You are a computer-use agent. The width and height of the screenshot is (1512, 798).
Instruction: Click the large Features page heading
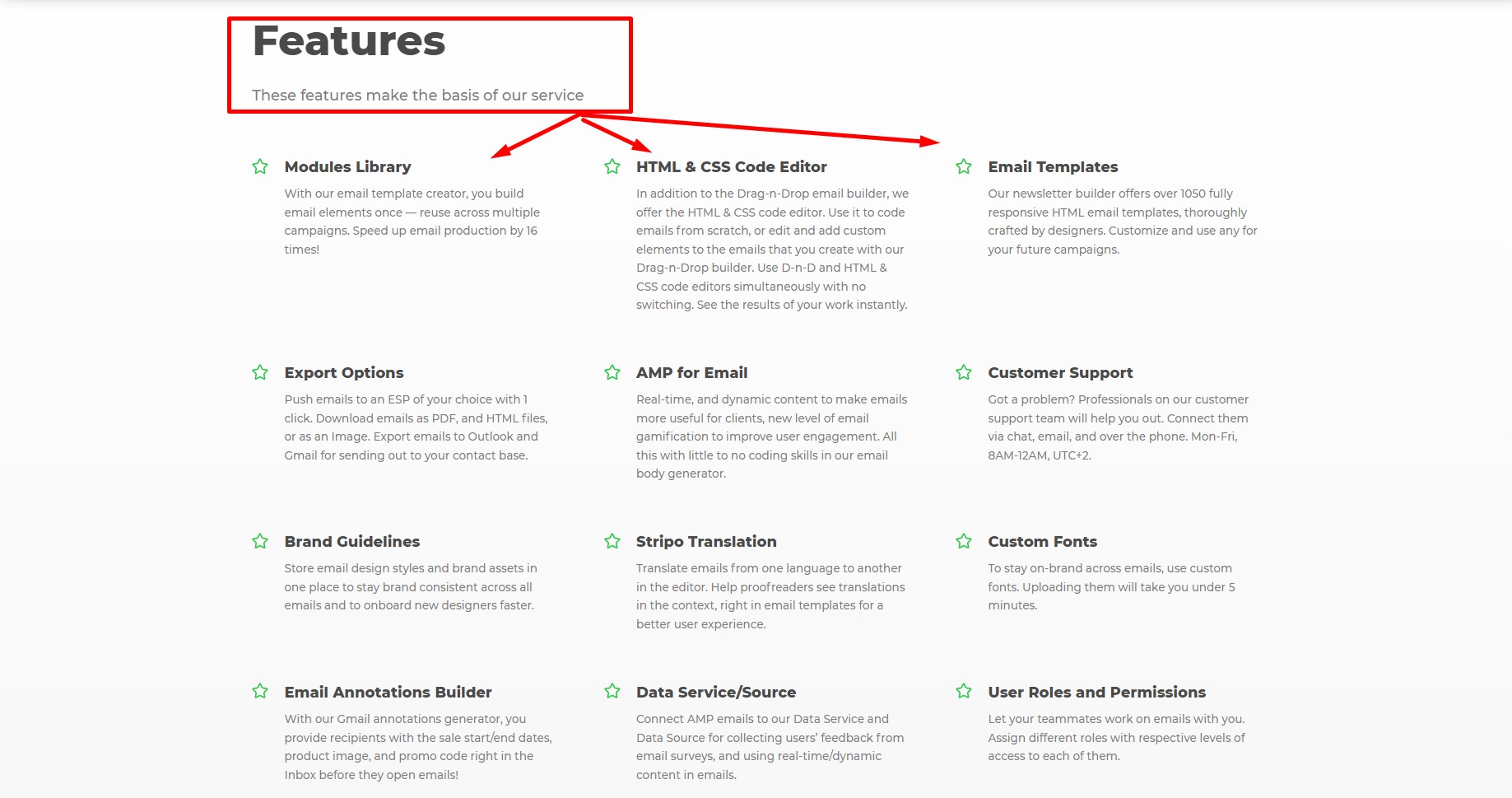click(349, 41)
